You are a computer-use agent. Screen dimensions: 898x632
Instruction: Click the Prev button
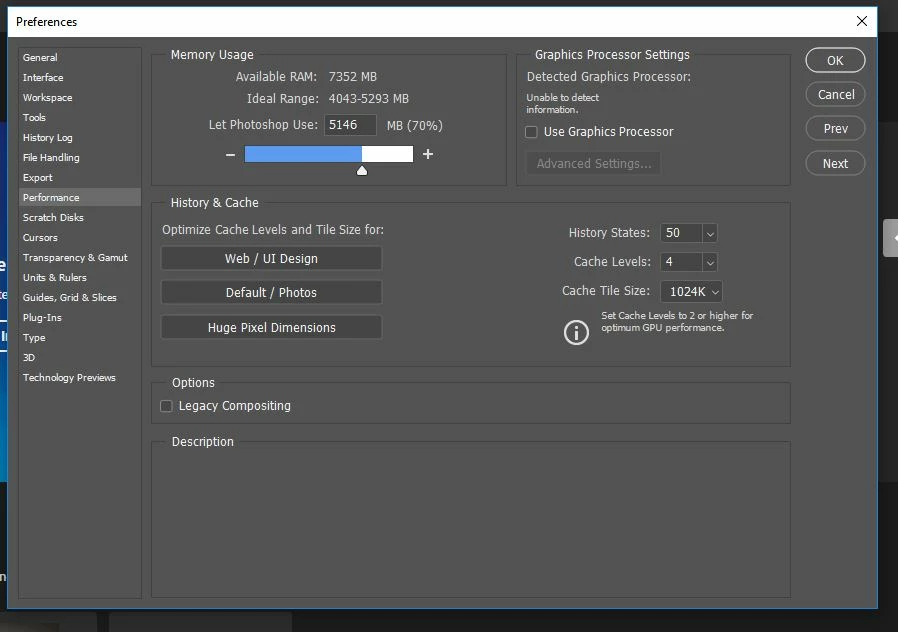(x=835, y=129)
